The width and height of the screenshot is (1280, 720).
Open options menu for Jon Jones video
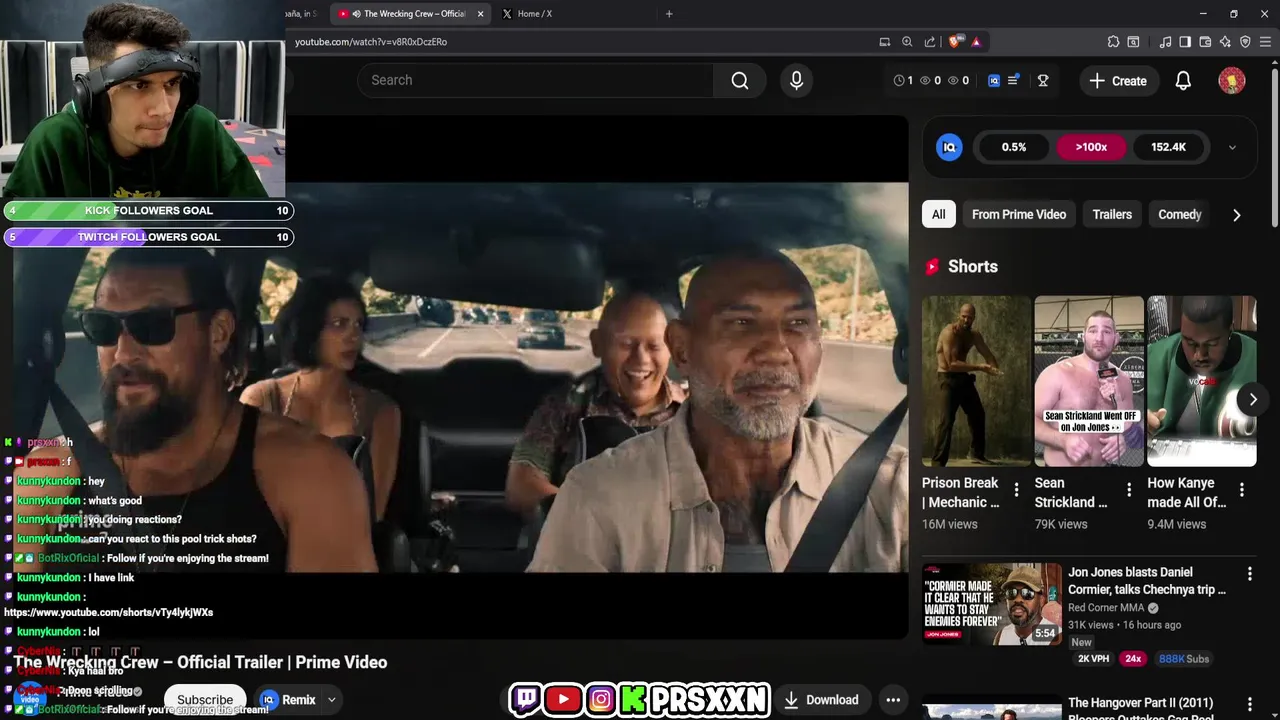1249,574
